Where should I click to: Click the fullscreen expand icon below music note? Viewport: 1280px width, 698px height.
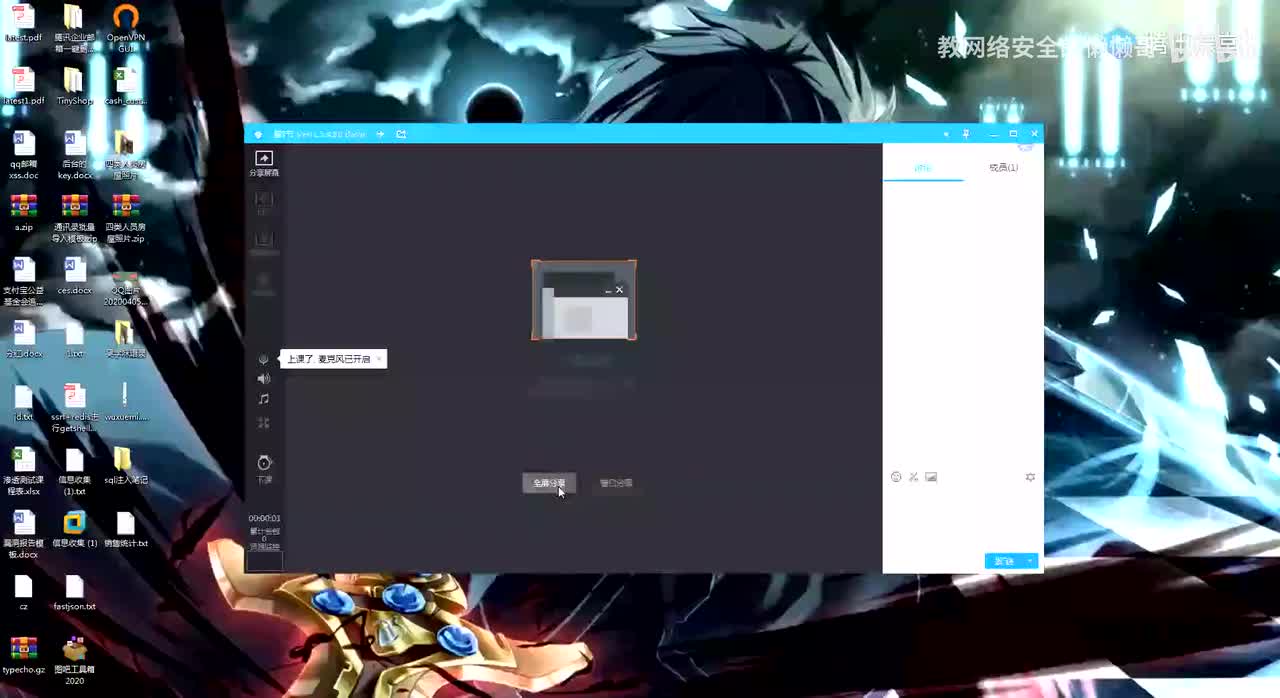point(264,423)
